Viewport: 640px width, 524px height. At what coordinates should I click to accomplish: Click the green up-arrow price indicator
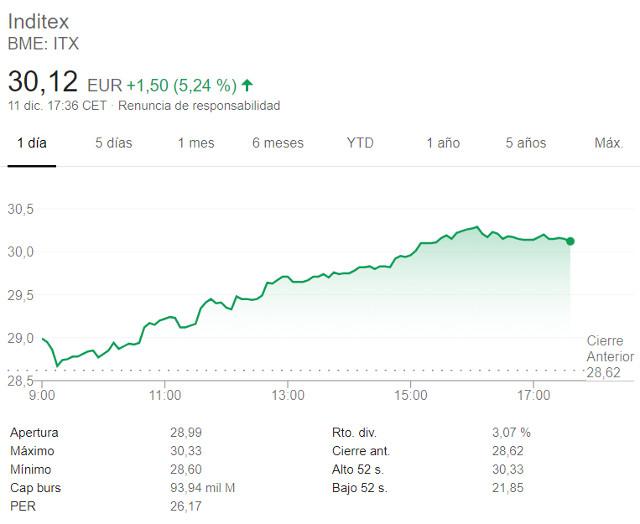tap(247, 85)
